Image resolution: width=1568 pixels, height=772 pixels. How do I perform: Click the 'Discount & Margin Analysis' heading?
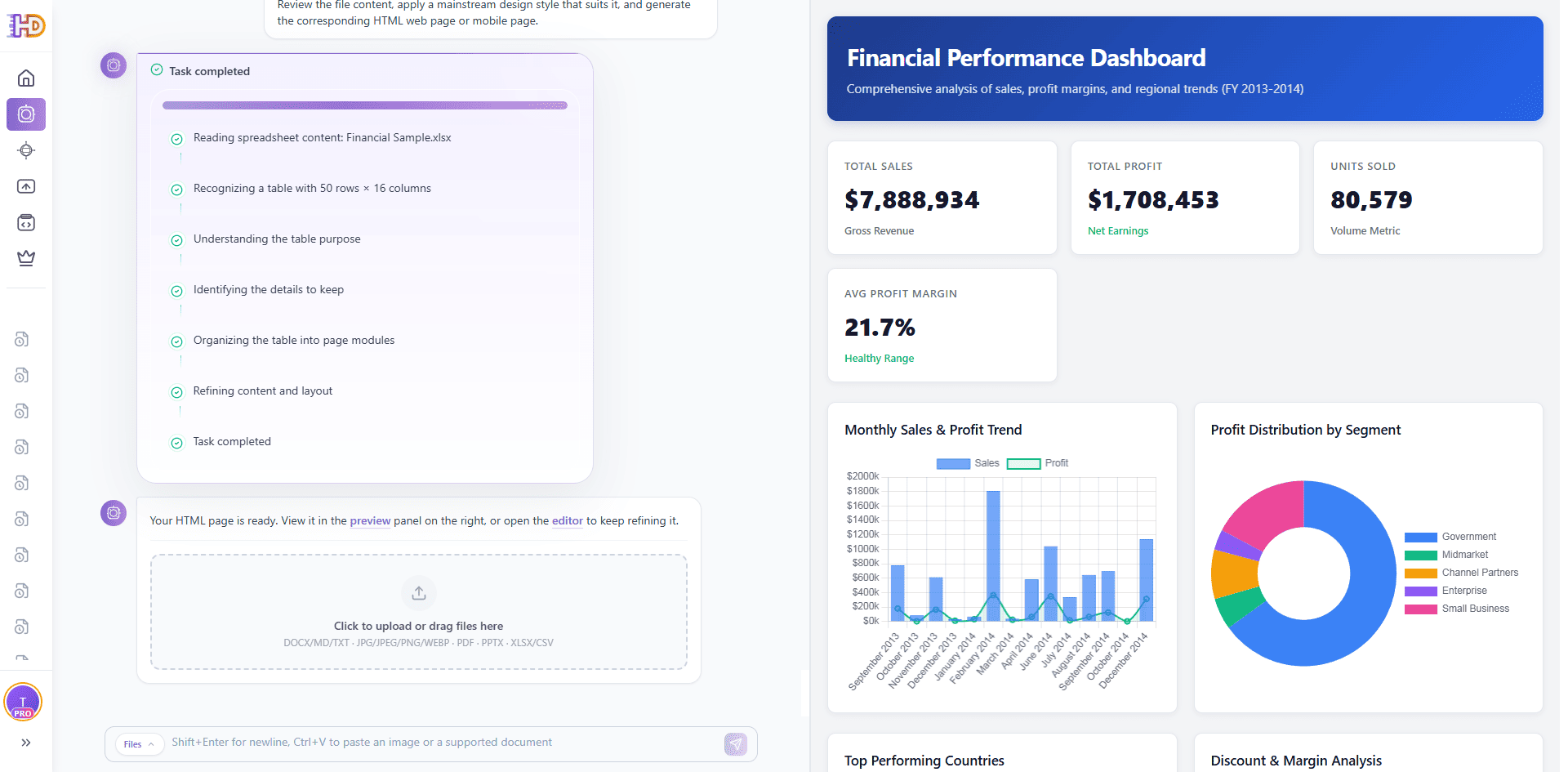[1296, 761]
